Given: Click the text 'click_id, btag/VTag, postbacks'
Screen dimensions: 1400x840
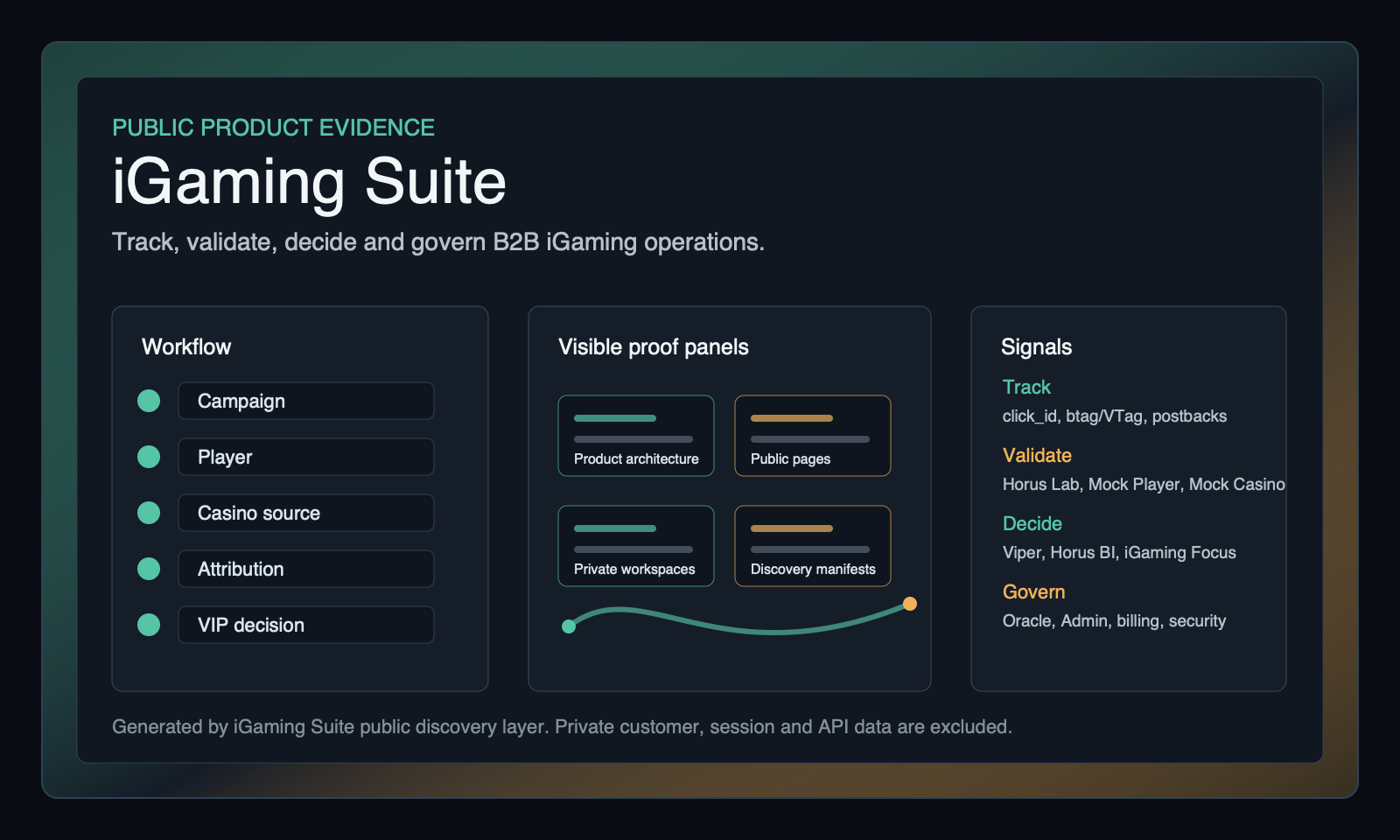Looking at the screenshot, I should (x=1115, y=416).
